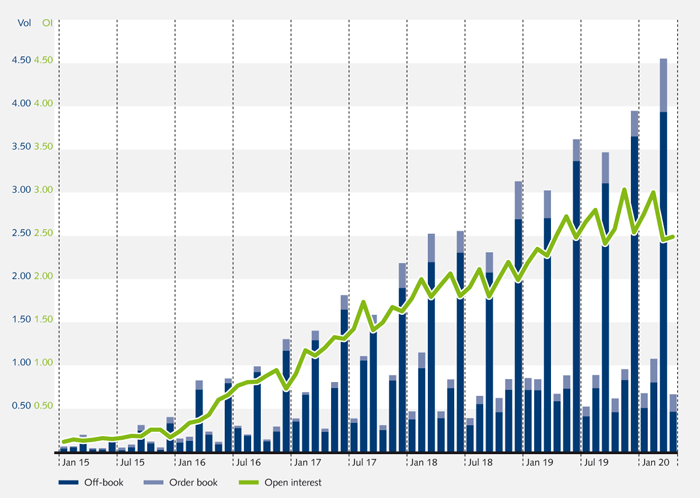This screenshot has height=498, width=700.
Task: Click the Jan 19 x-axis label
Action: tap(538, 463)
